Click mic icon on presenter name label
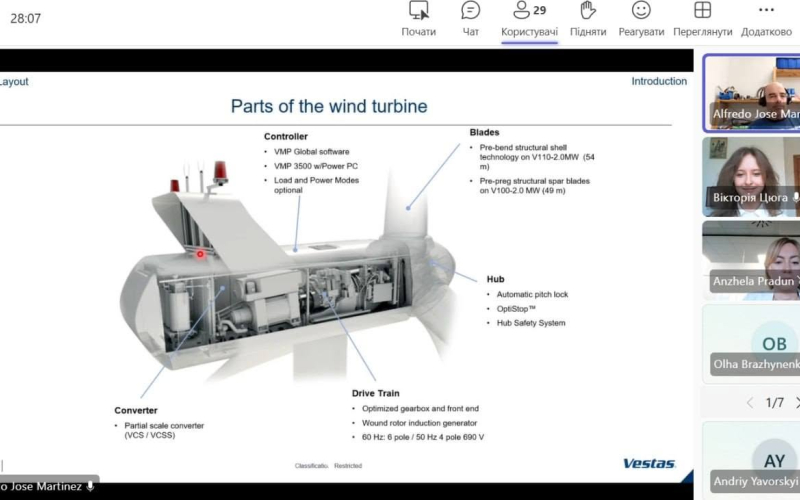Viewport: 800px width, 500px height. 90,486
